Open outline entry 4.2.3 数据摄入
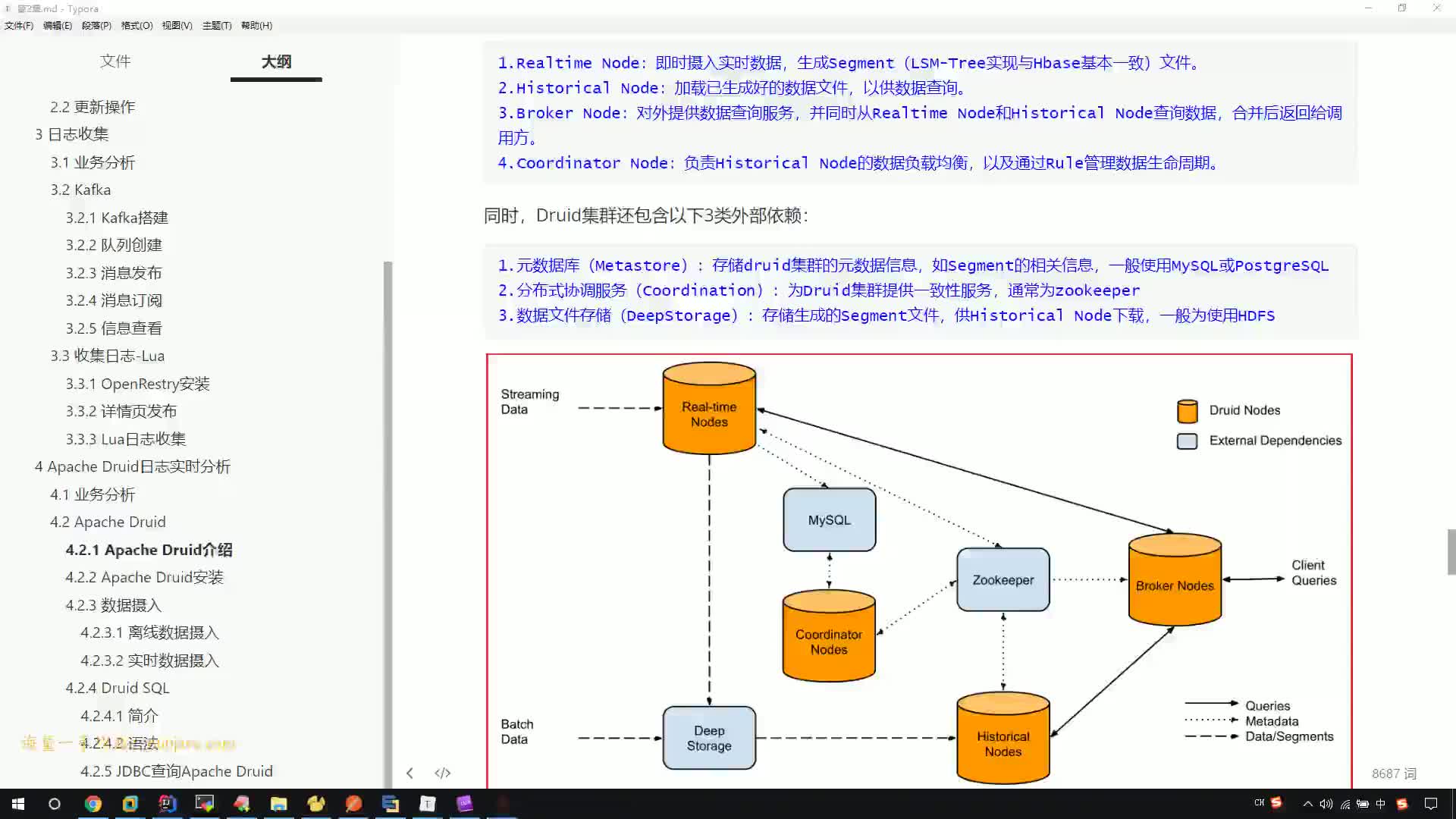 [x=113, y=605]
